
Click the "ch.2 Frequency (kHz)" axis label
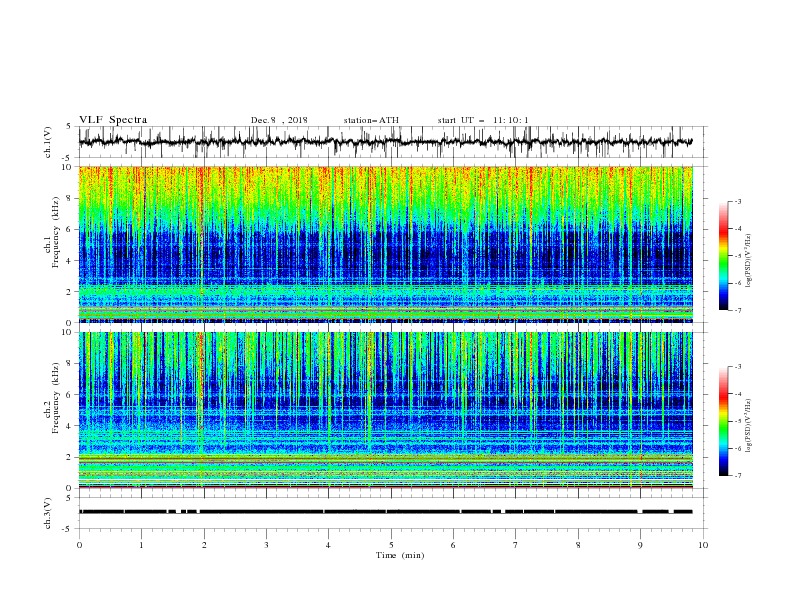[52, 398]
